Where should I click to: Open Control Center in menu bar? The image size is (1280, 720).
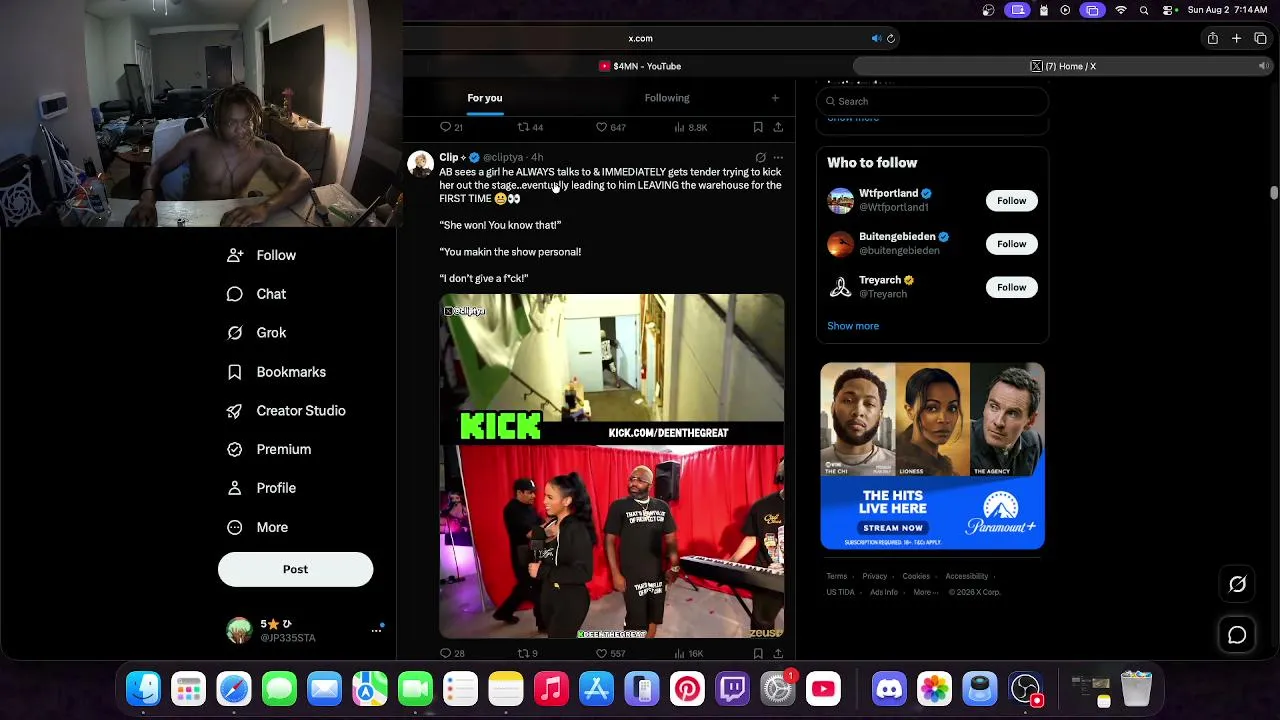pos(1168,10)
